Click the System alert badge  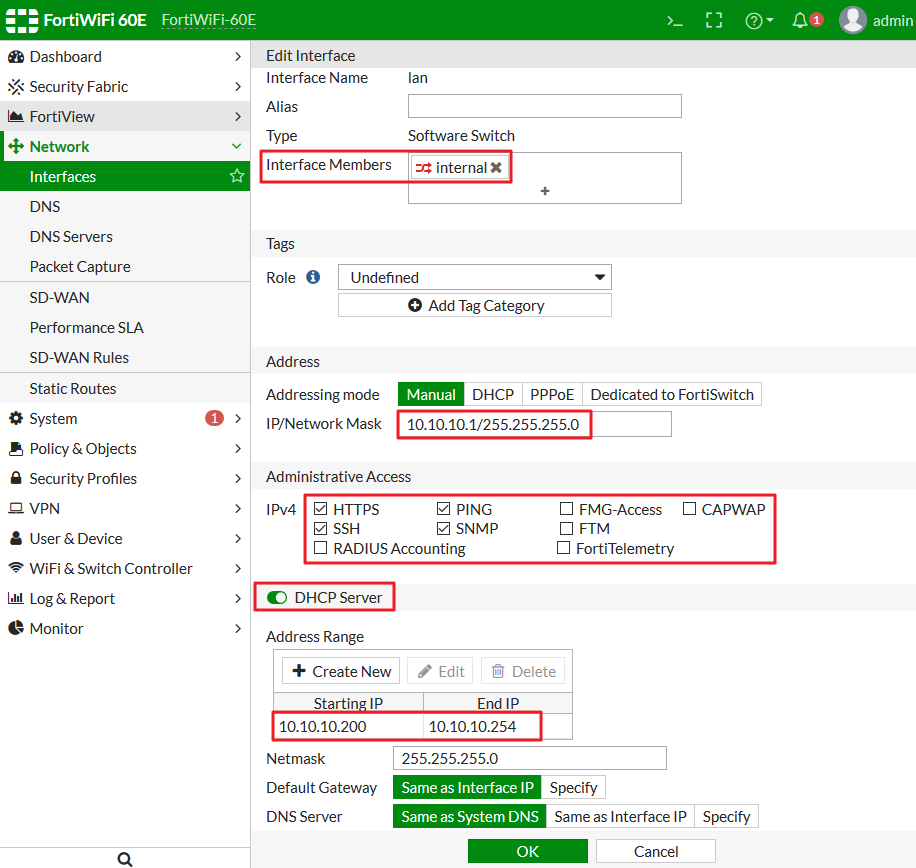tap(214, 418)
